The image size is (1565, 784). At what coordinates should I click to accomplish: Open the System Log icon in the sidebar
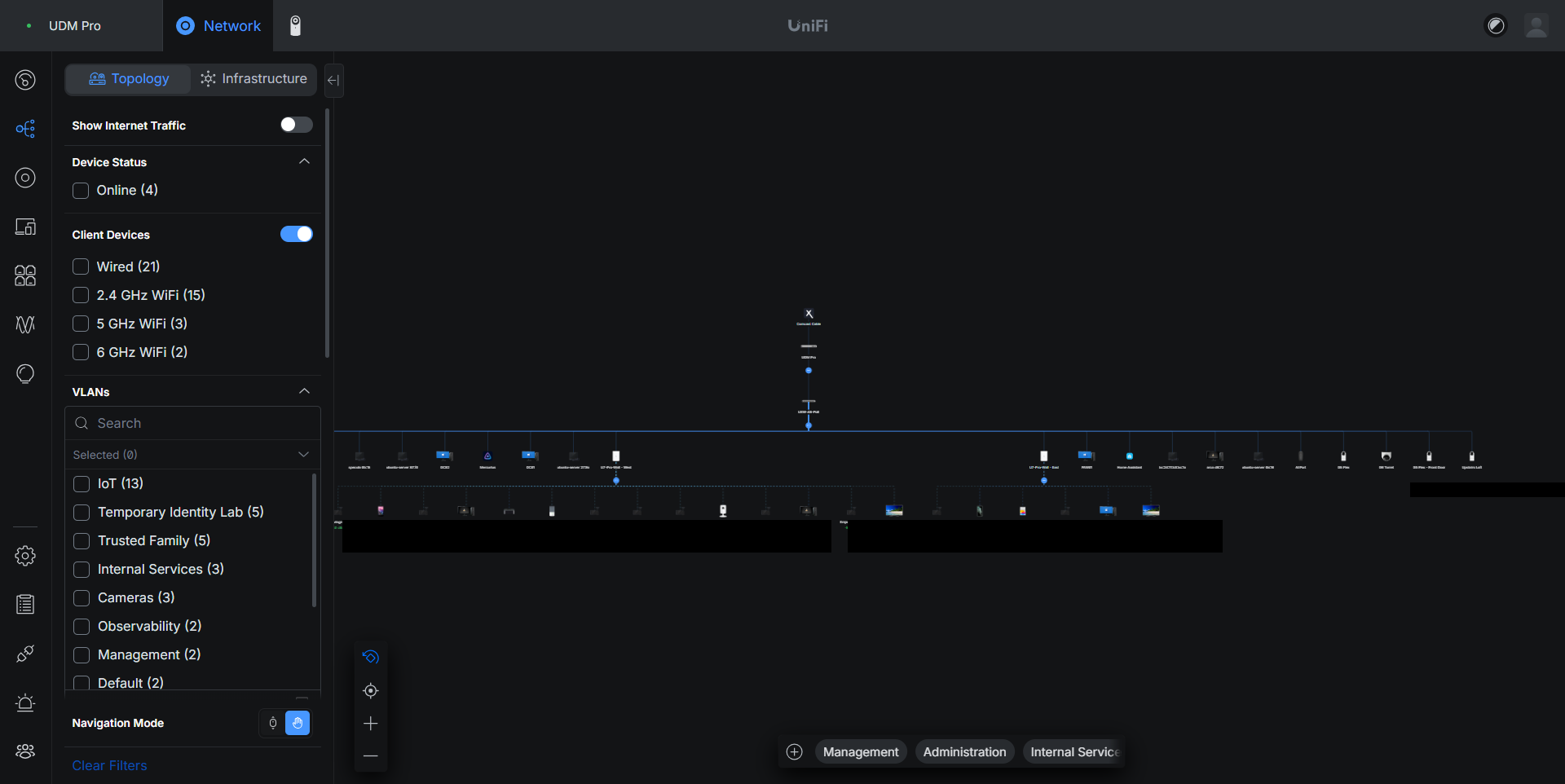click(25, 605)
